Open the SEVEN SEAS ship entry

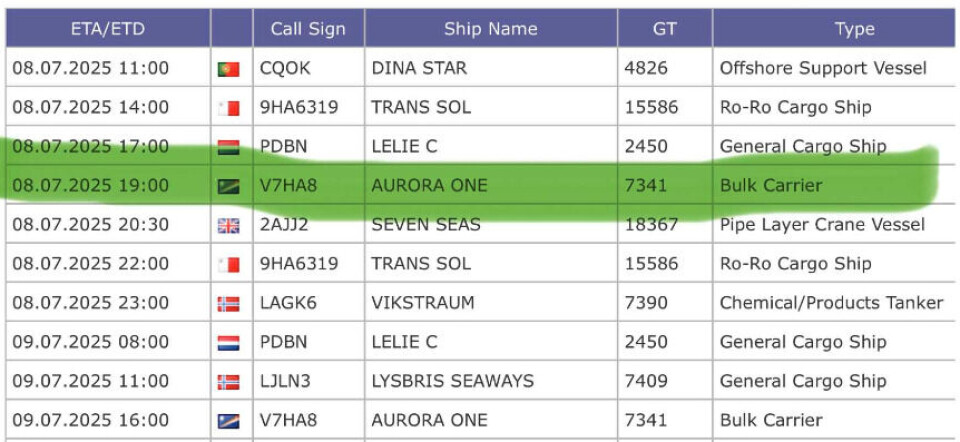tap(426, 225)
